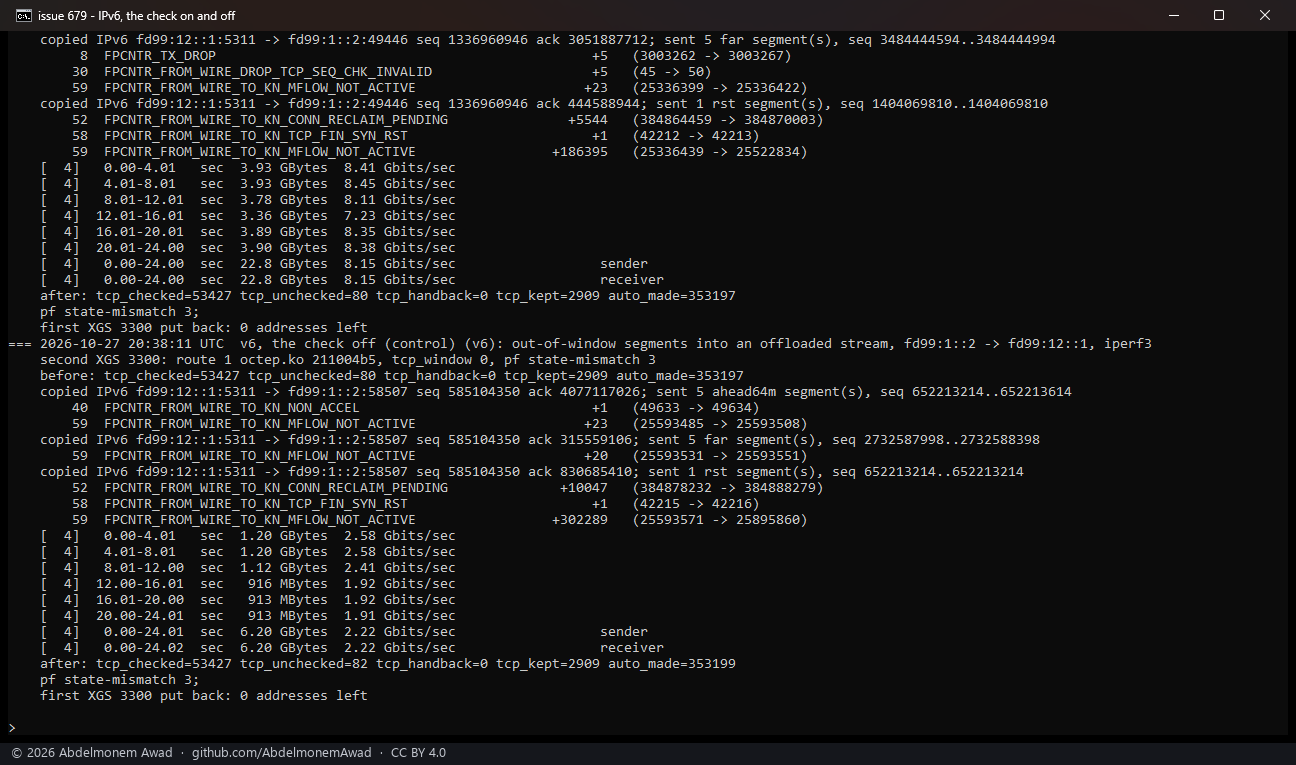
Task: Click the FPCNTR_FROM_WIRE_DROP_TCP_SEQ_CHK_INVALID counter name
Action: (268, 72)
